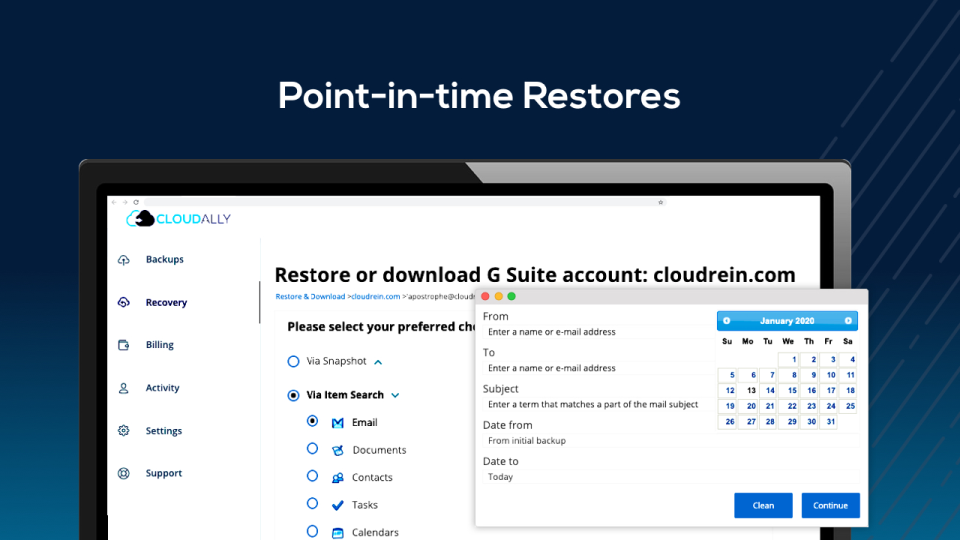
Task: Click the Subject search term field
Action: 597,404
